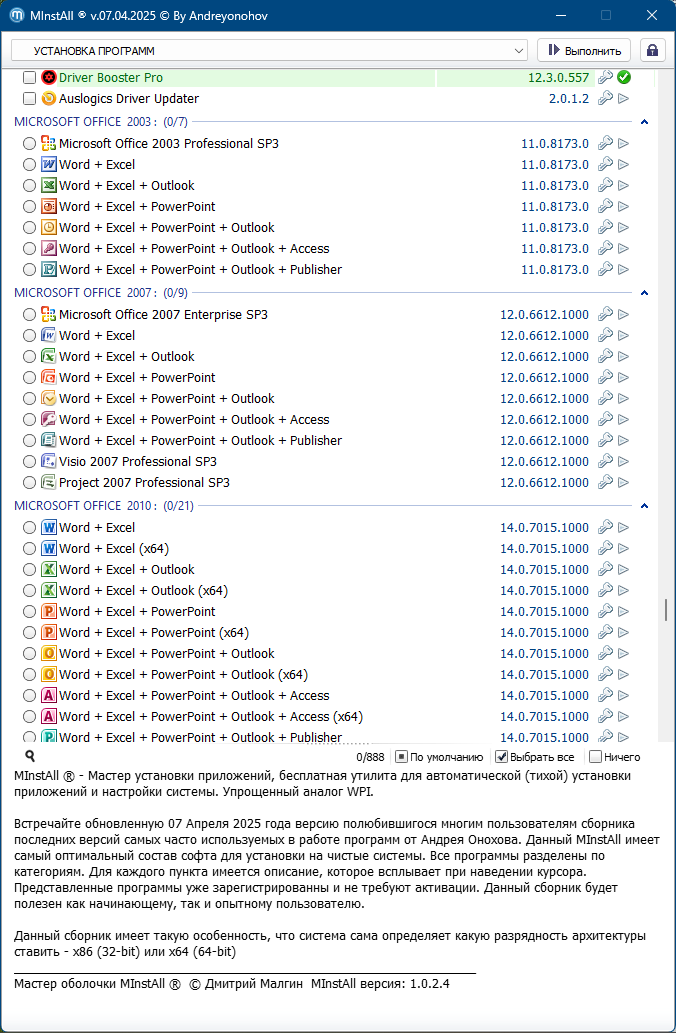Click version 2.0.1.2 of Auslogics Driver Updater
Viewport: 676px width, 1033px height.
pos(569,99)
